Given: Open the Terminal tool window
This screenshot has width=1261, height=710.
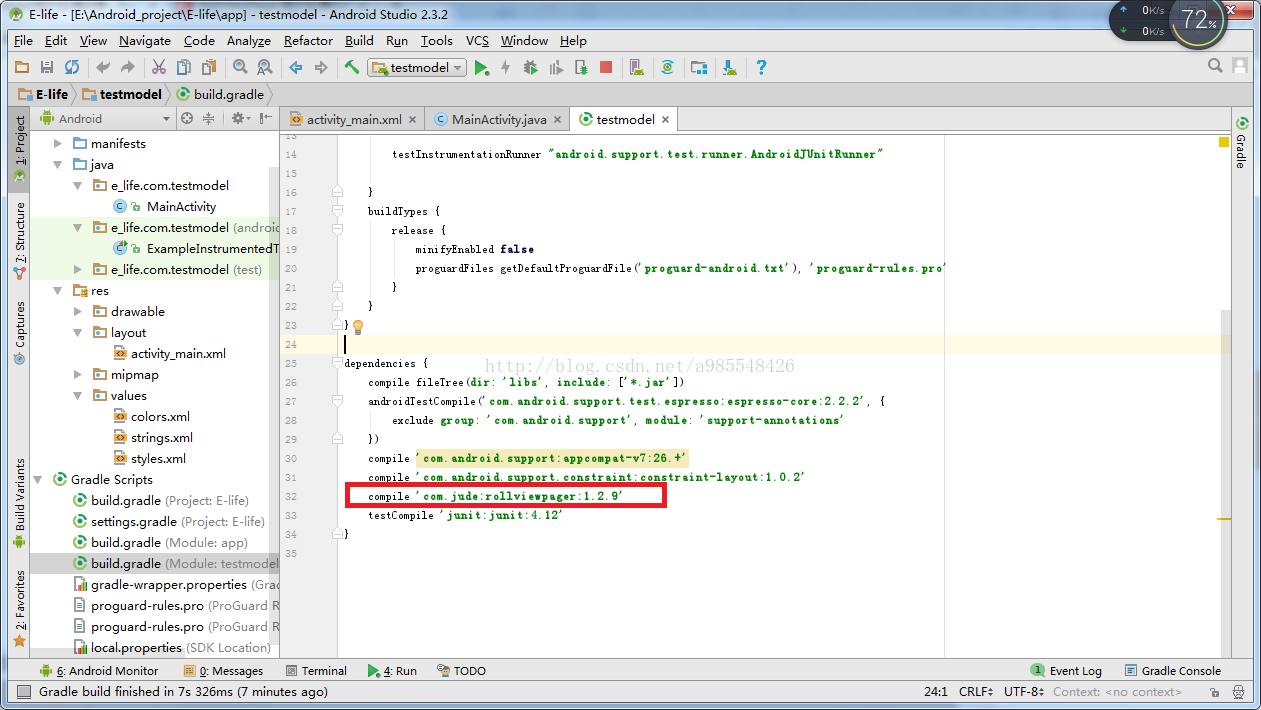Looking at the screenshot, I should [316, 671].
